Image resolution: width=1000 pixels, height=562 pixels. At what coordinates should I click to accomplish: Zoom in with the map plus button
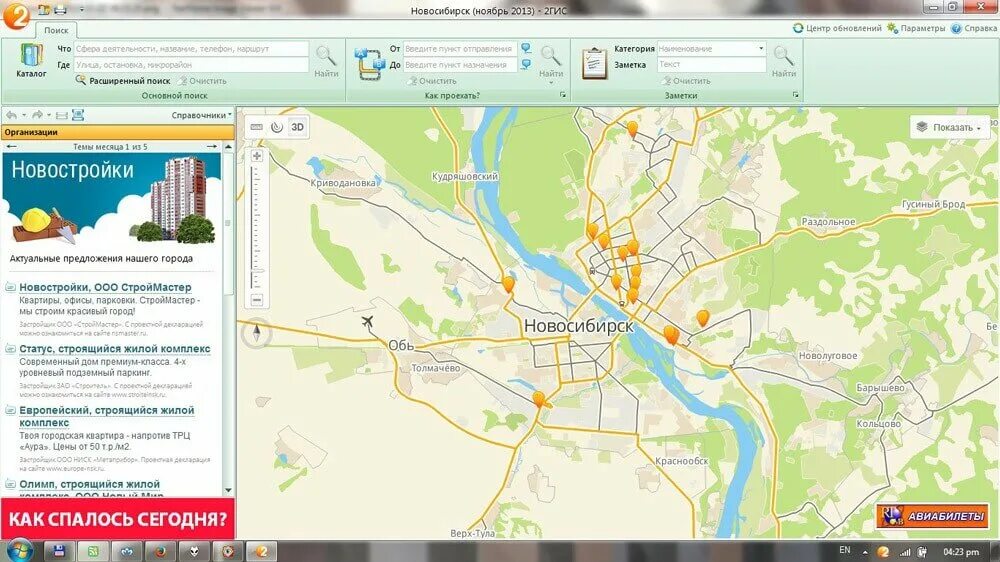tap(257, 156)
